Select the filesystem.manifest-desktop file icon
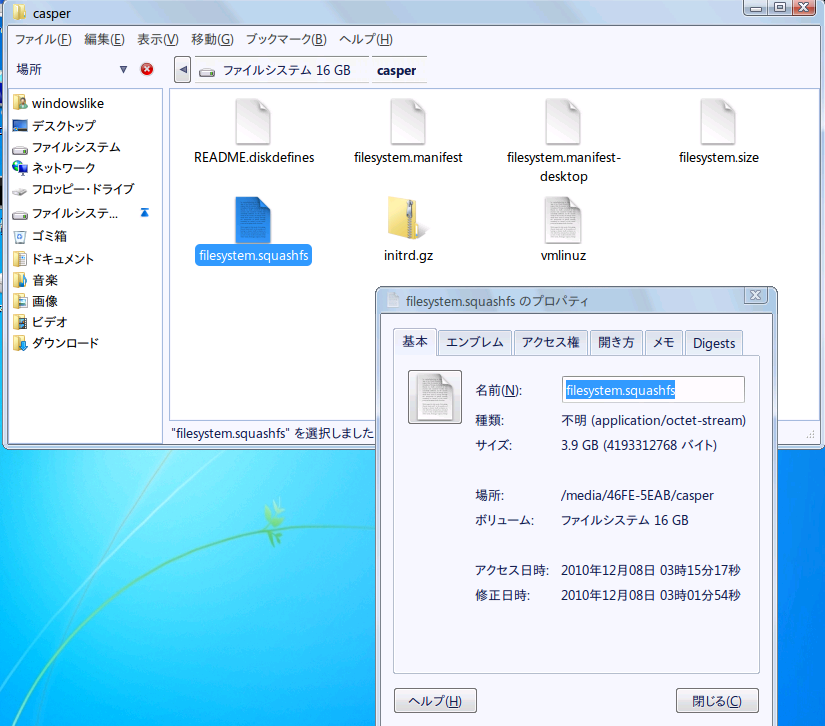Image resolution: width=825 pixels, height=726 pixels. click(563, 122)
